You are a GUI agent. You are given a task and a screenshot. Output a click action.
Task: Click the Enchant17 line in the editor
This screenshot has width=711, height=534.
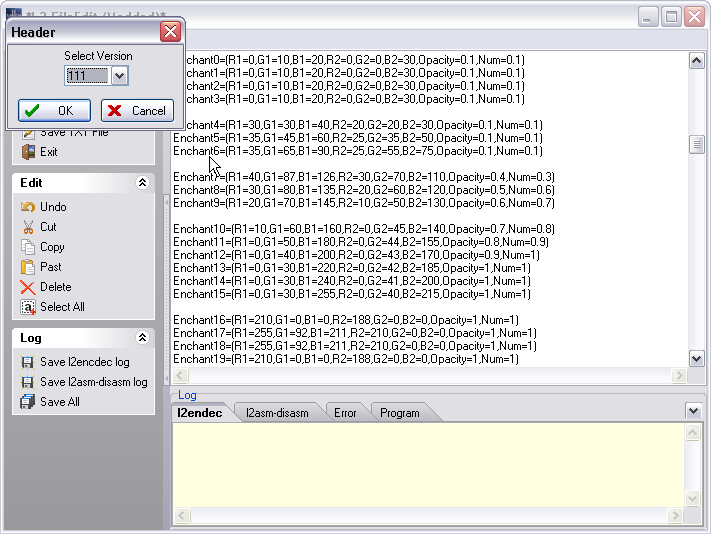tap(355, 333)
